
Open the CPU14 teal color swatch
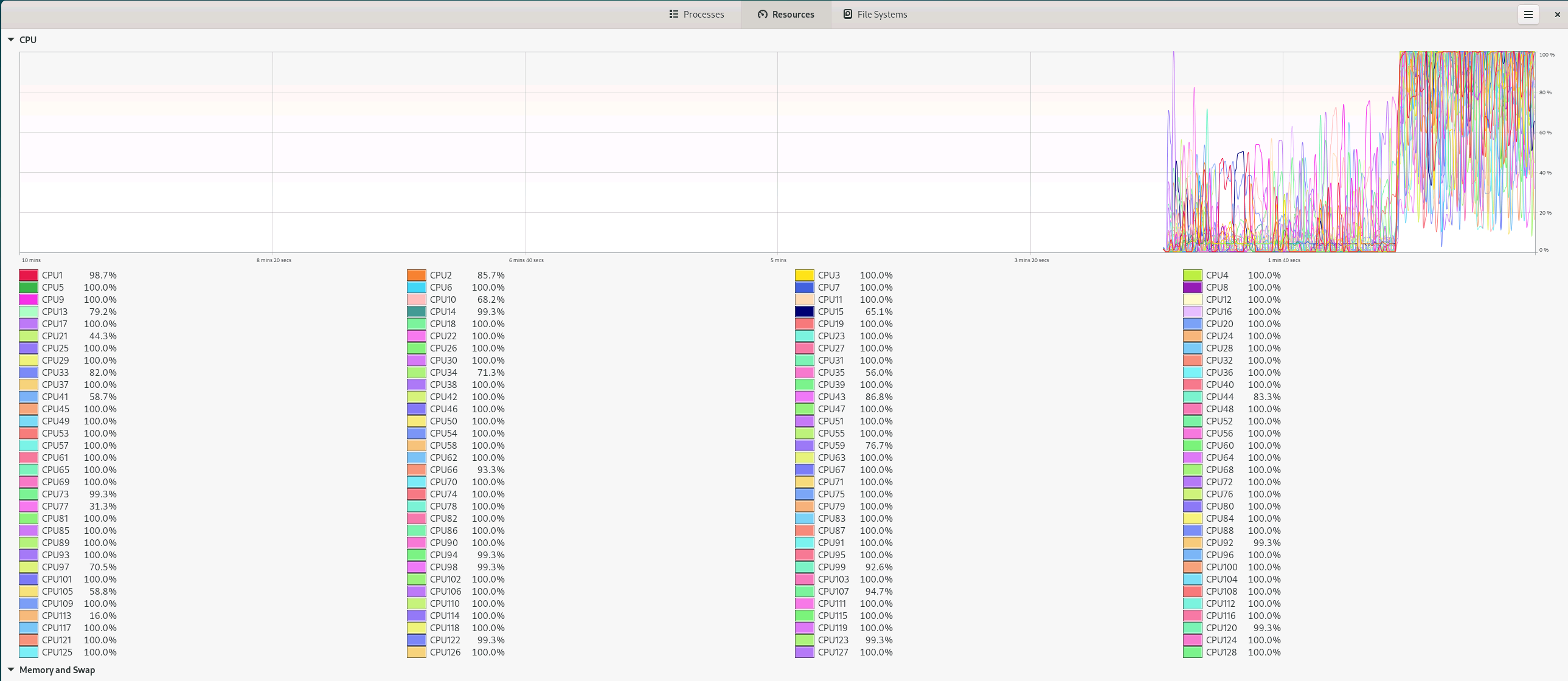click(x=417, y=311)
